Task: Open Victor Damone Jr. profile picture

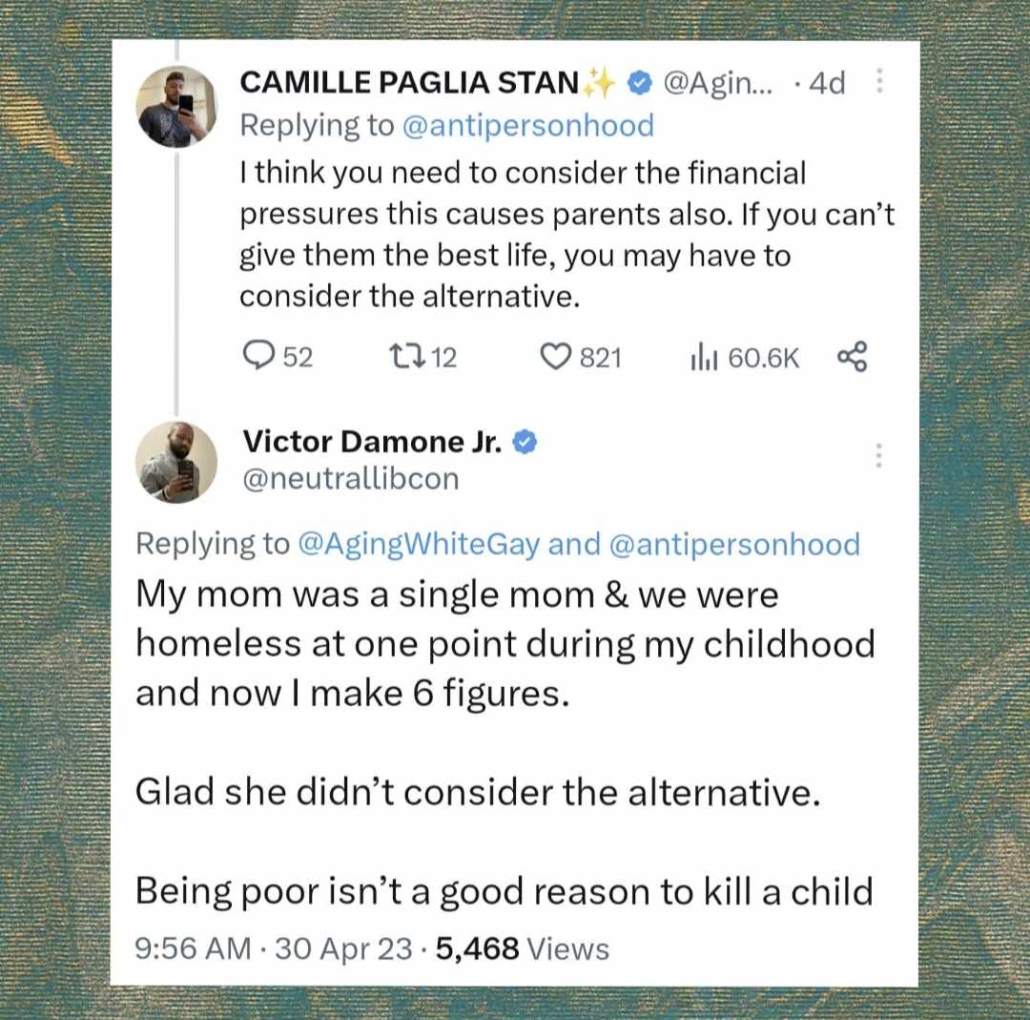Action: (176, 462)
